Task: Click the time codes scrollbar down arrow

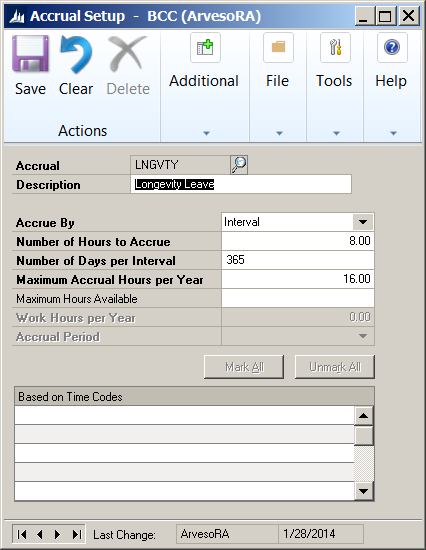Action: 364,491
